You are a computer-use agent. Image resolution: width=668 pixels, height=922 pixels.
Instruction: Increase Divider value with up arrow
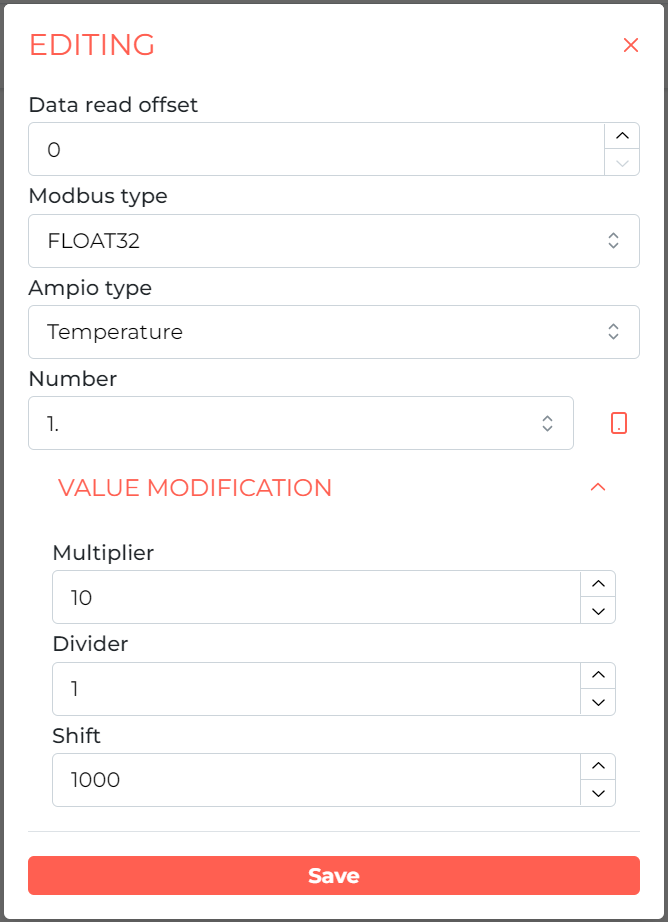[598, 675]
